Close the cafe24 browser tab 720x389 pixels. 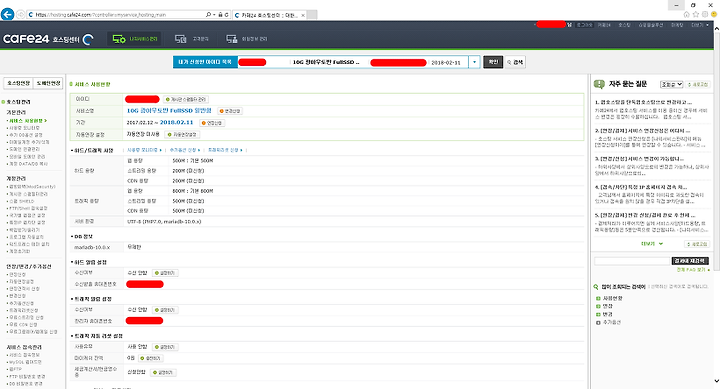[303, 15]
